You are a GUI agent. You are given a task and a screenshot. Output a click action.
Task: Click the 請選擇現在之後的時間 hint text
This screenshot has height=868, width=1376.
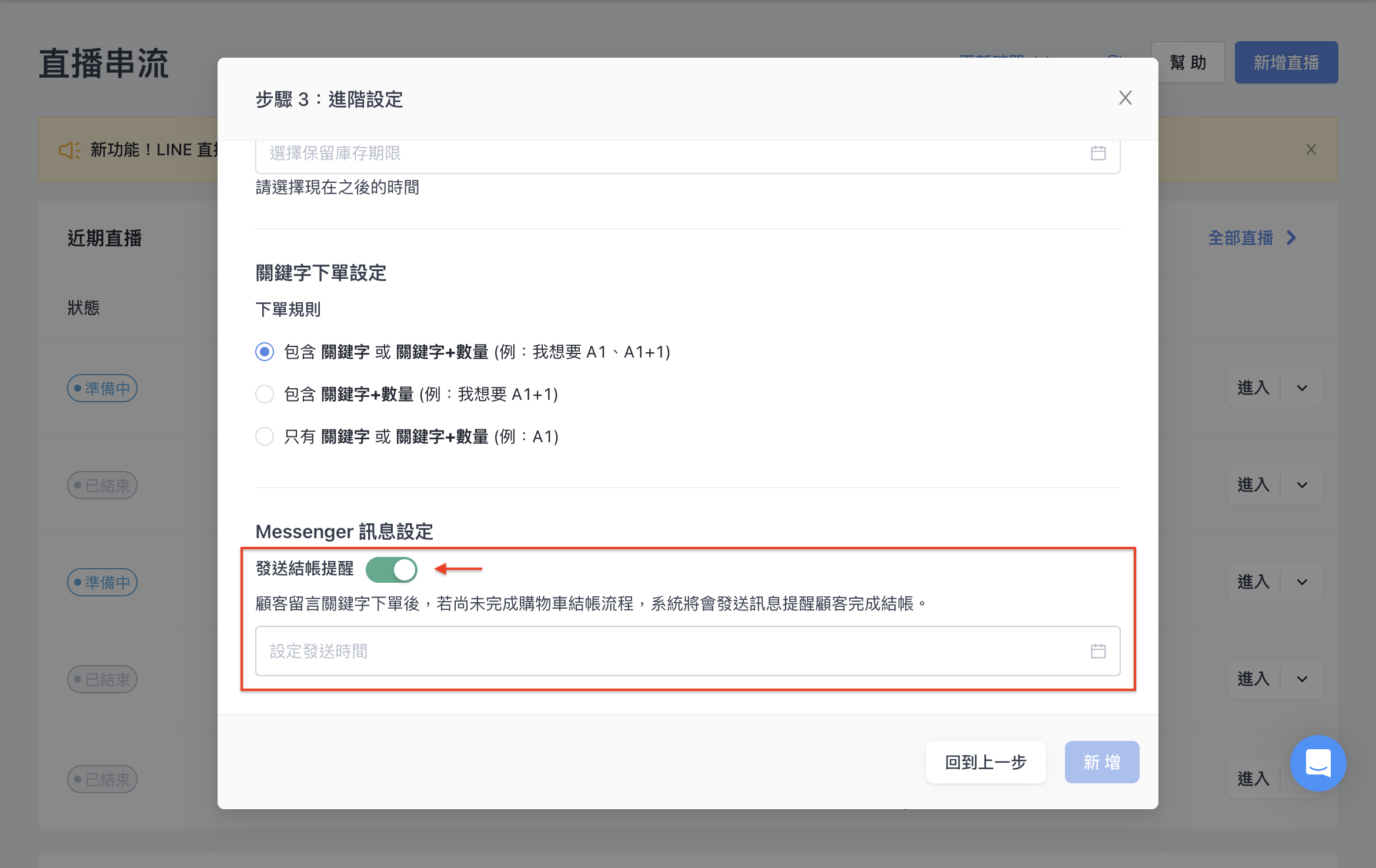click(338, 188)
